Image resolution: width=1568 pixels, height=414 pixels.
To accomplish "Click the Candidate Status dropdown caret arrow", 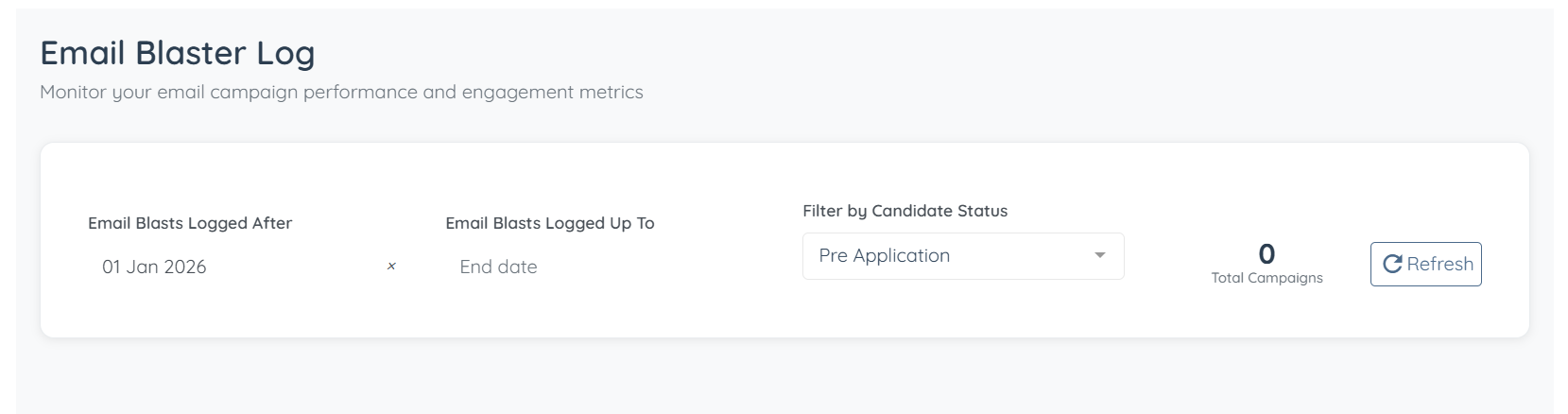I will (x=1099, y=256).
